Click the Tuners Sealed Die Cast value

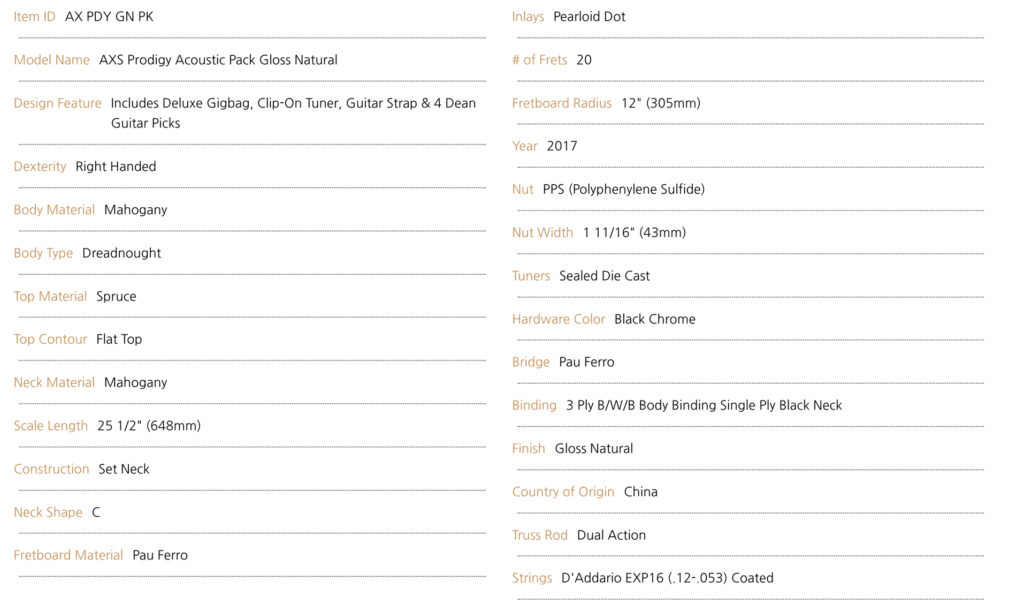604,276
